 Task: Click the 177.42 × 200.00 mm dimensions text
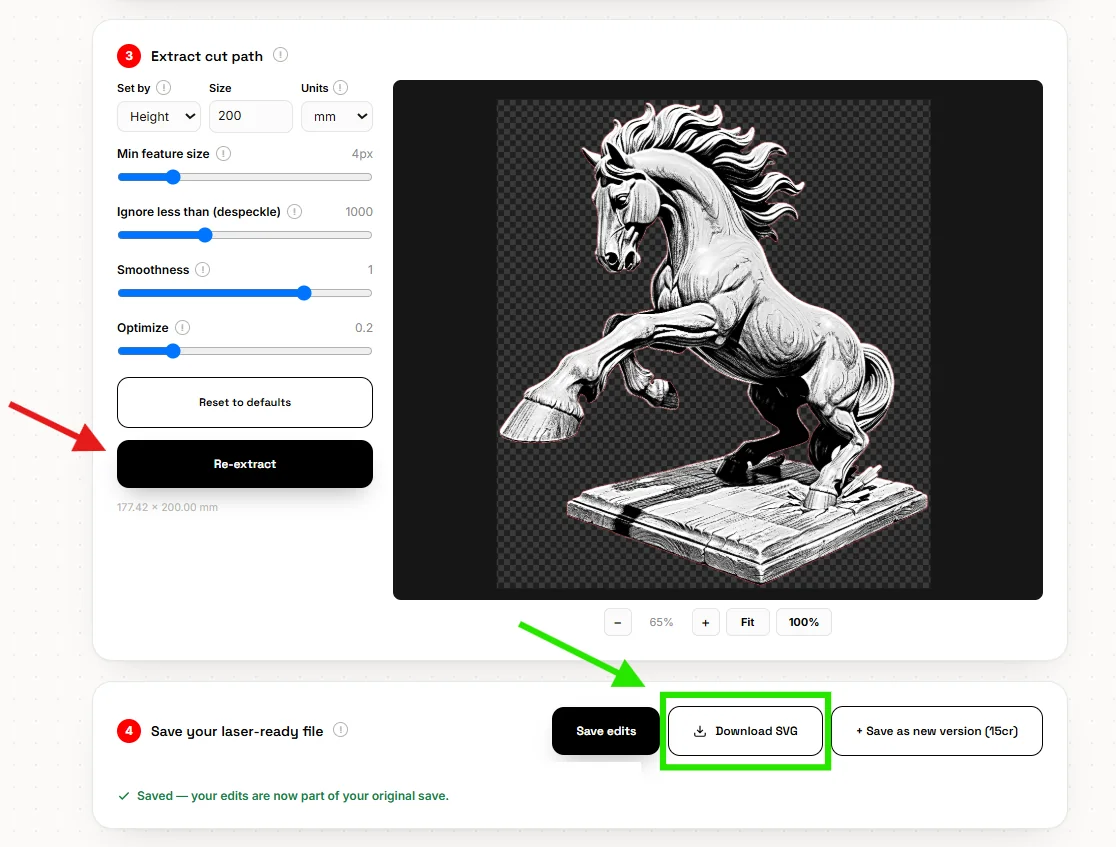pos(167,507)
